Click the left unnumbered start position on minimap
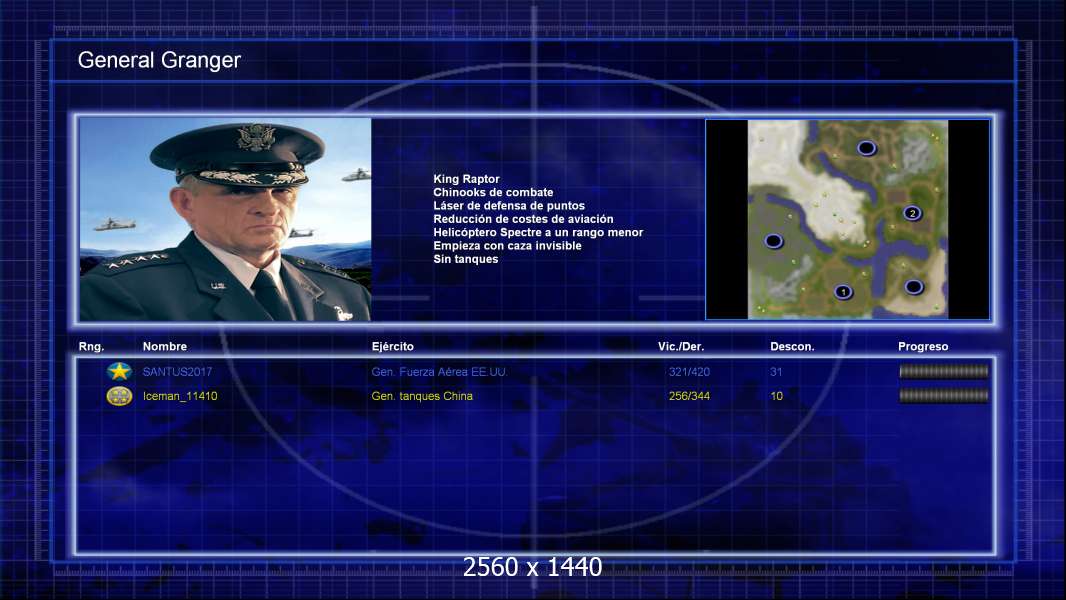The height and width of the screenshot is (600, 1066). (x=773, y=241)
